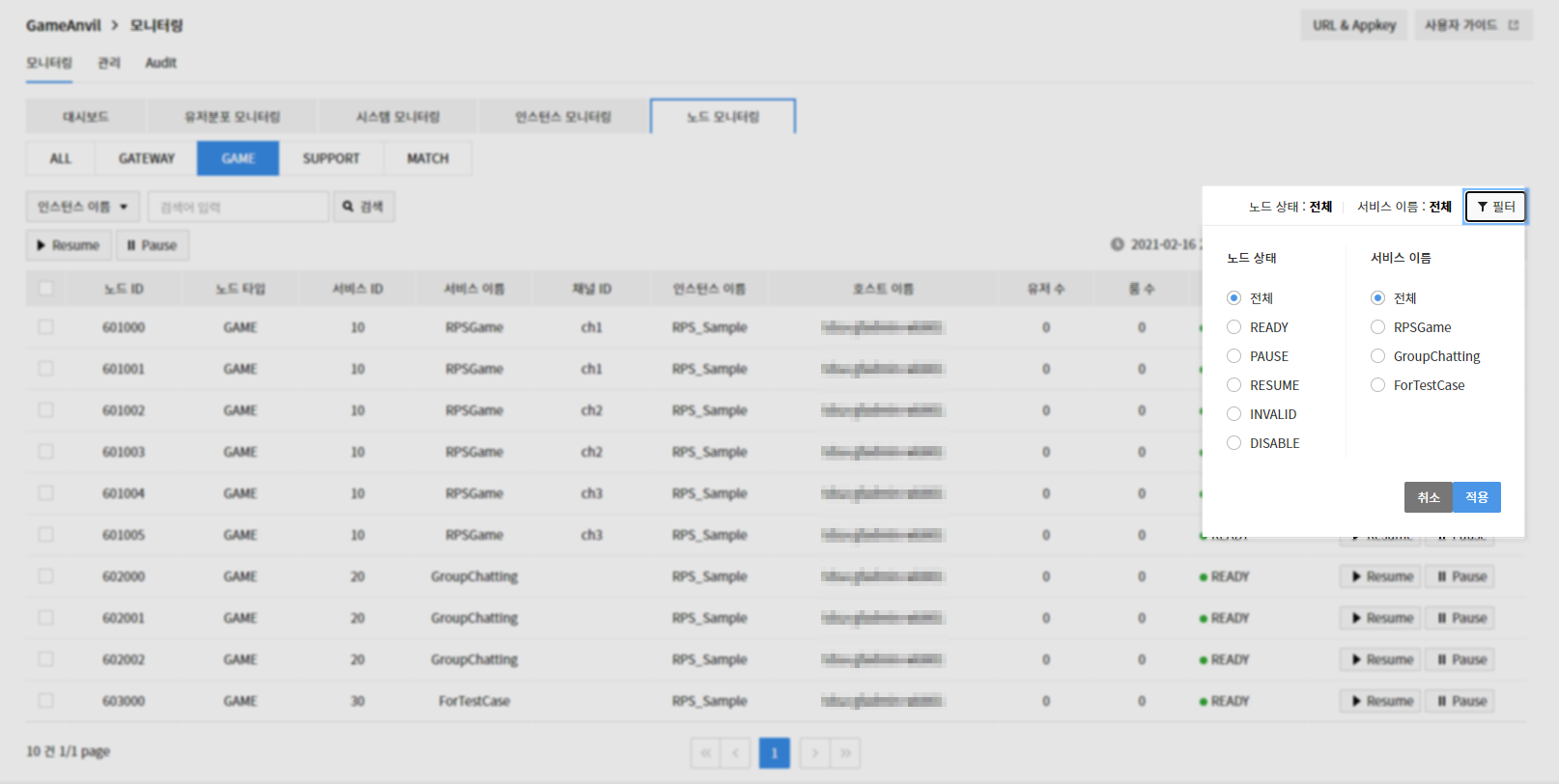1559x784 pixels.
Task: Select PAUSE node state radio
Action: [1233, 356]
